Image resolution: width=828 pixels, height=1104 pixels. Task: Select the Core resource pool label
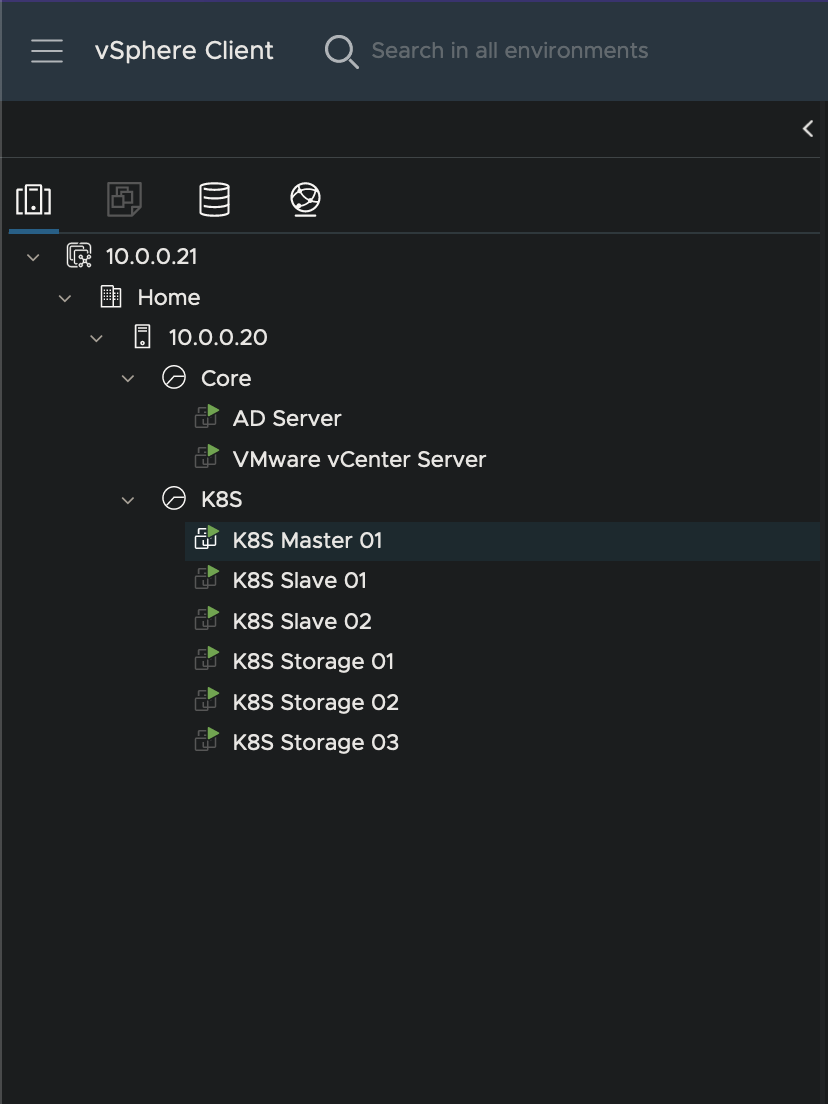pos(226,379)
